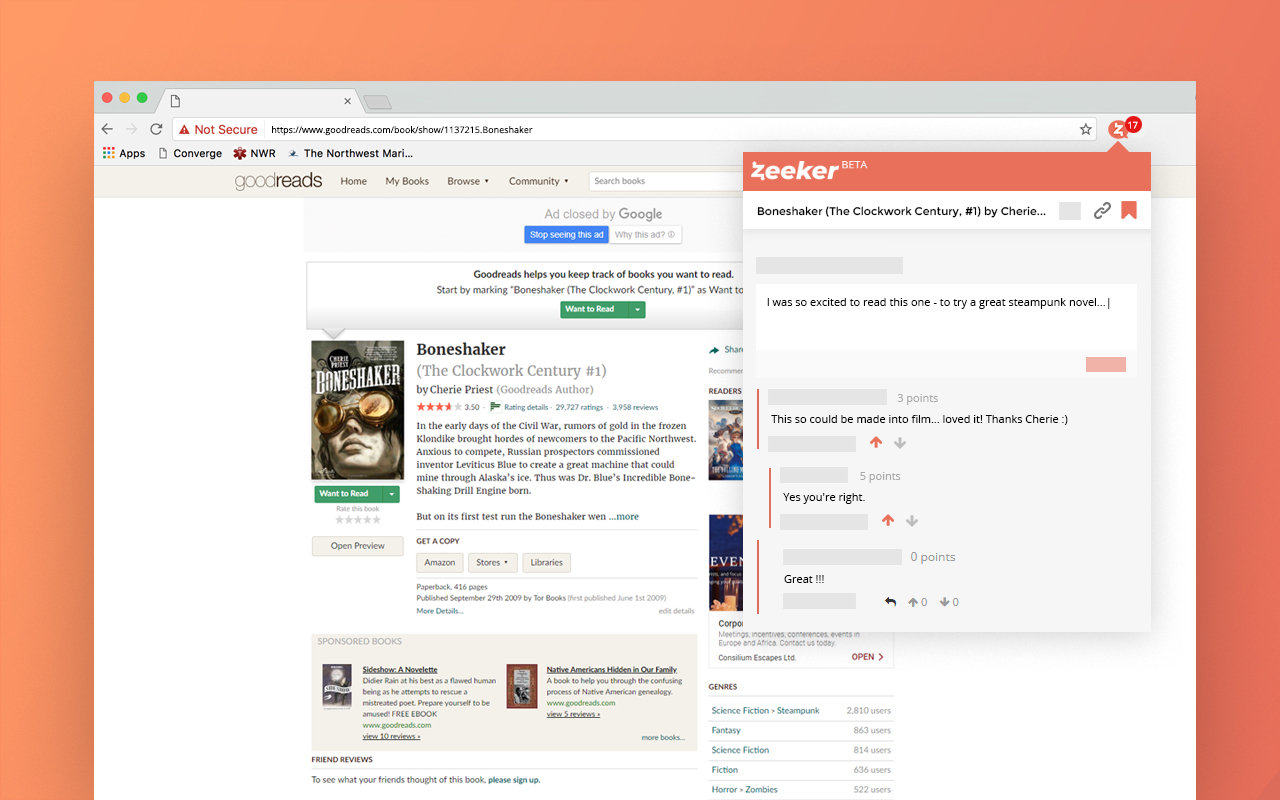Open the Apps grid in bookmarks bar
This screenshot has height=800, width=1280.
point(124,153)
